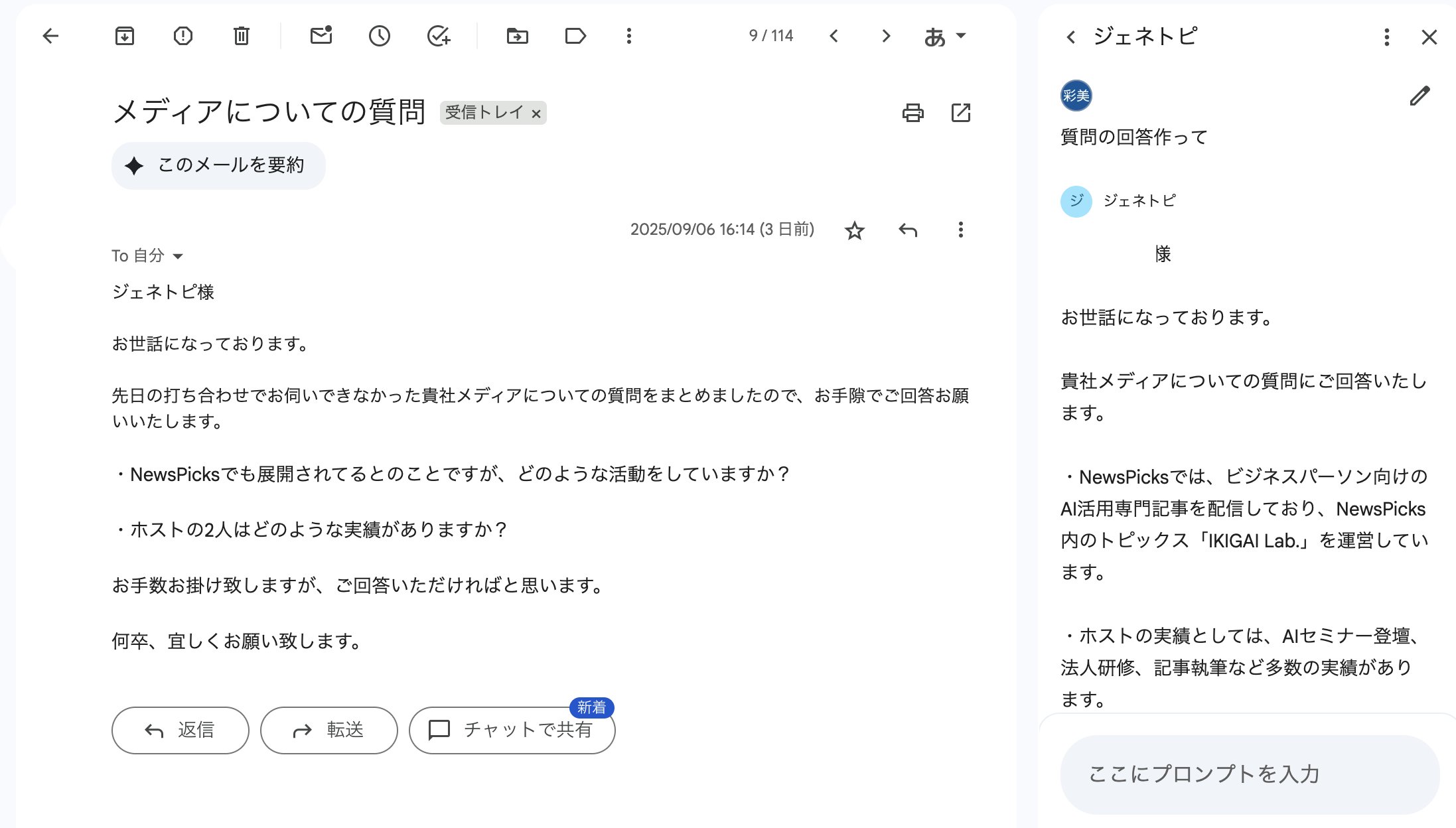Click the 質問の回答作って prompt text
1456x828 pixels.
[x=1134, y=137]
